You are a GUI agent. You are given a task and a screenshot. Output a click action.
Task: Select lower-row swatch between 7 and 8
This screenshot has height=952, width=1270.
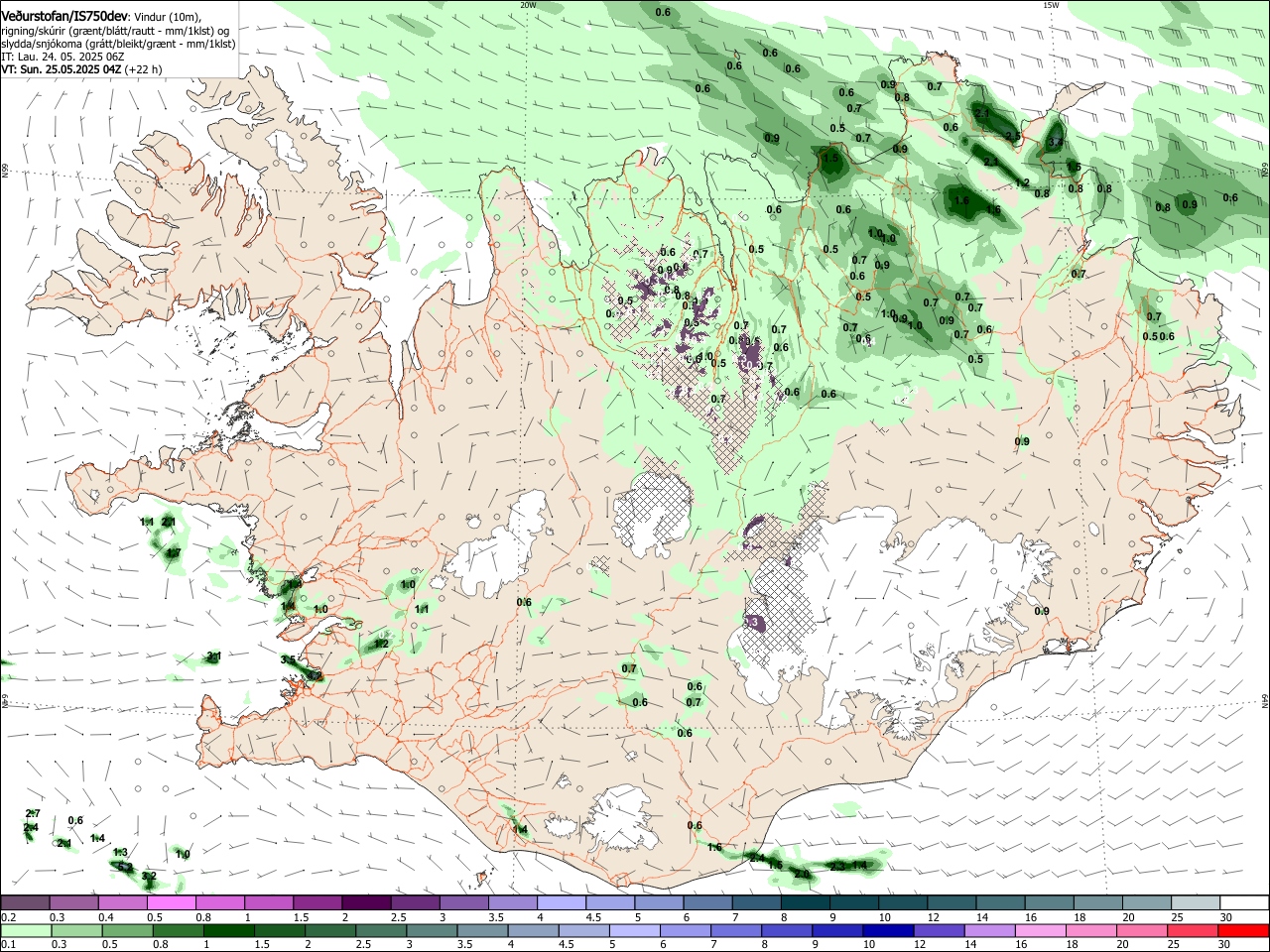tap(736, 931)
